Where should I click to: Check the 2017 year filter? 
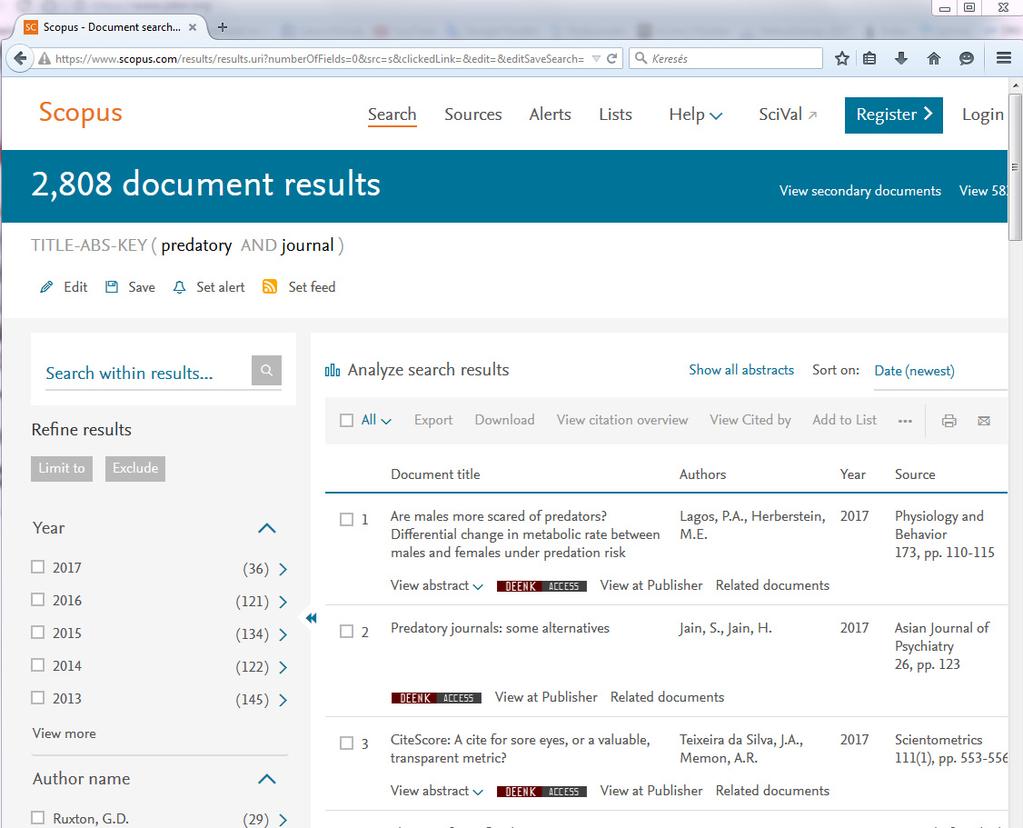coord(38,566)
